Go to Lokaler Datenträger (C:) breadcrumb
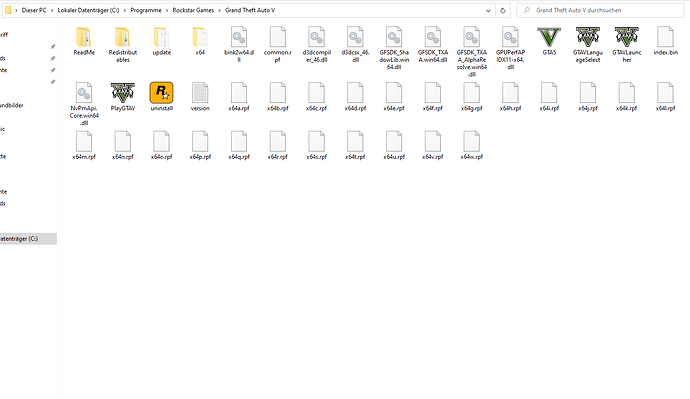This screenshot has height=399, width=690. point(88,10)
